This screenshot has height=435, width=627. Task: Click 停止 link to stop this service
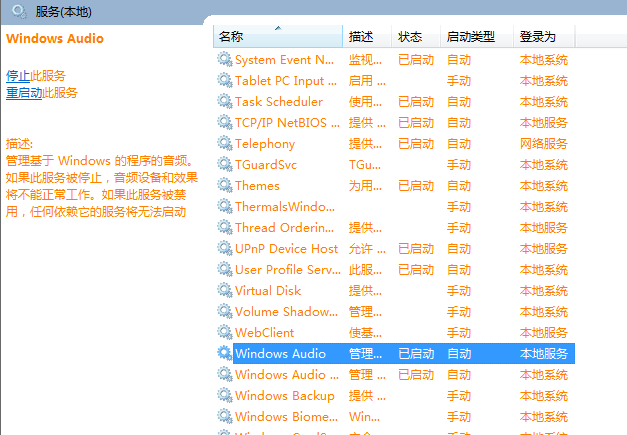18,76
